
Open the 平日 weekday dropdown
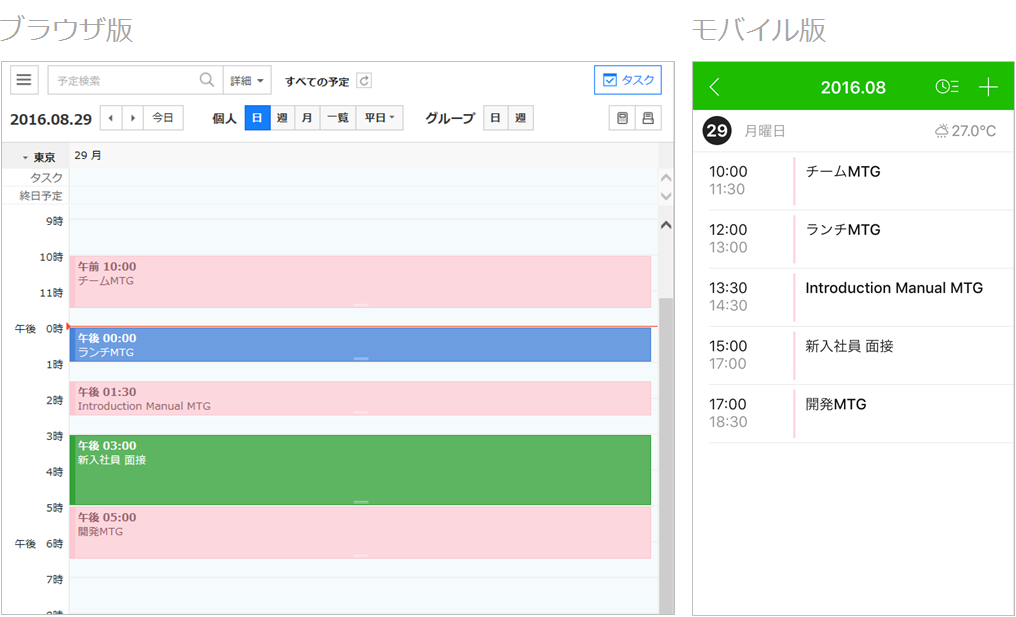click(379, 118)
